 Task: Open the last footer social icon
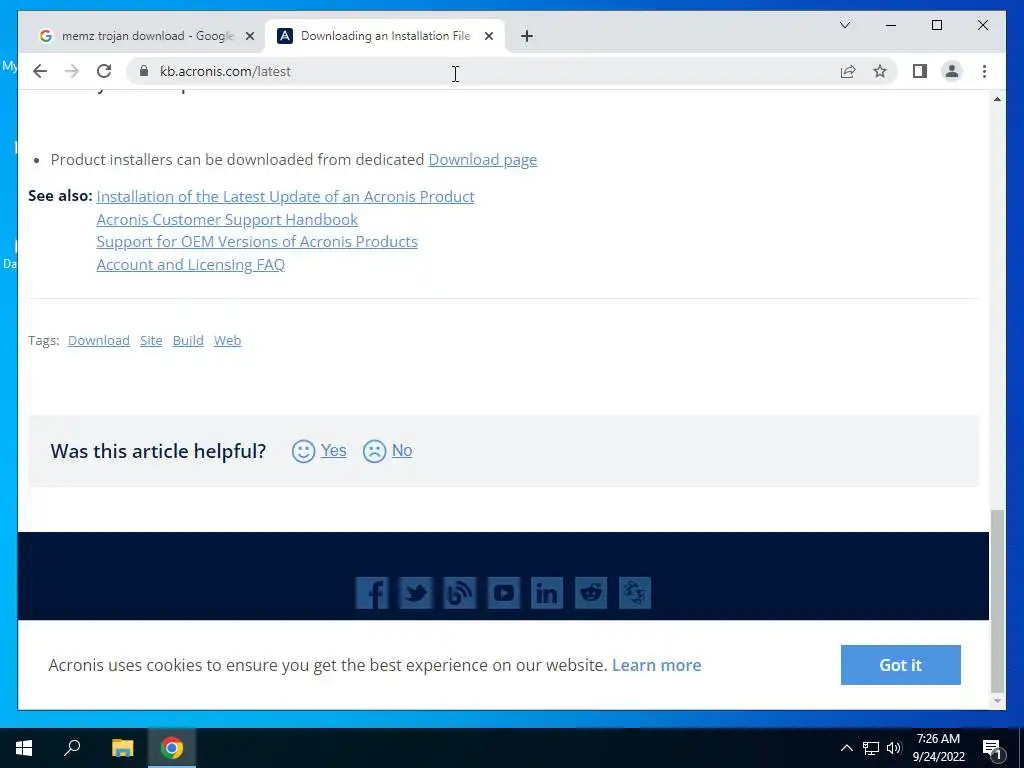[635, 593]
